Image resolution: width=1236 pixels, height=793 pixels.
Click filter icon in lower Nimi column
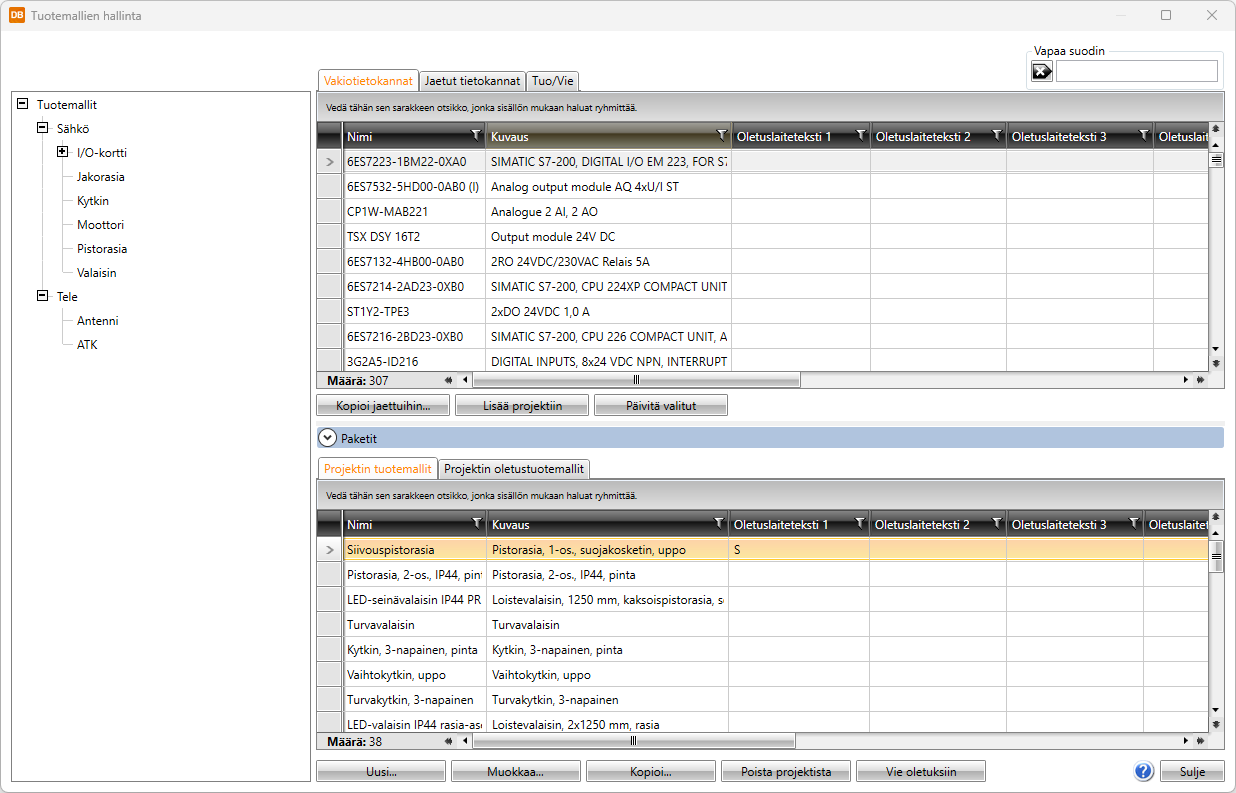click(475, 523)
